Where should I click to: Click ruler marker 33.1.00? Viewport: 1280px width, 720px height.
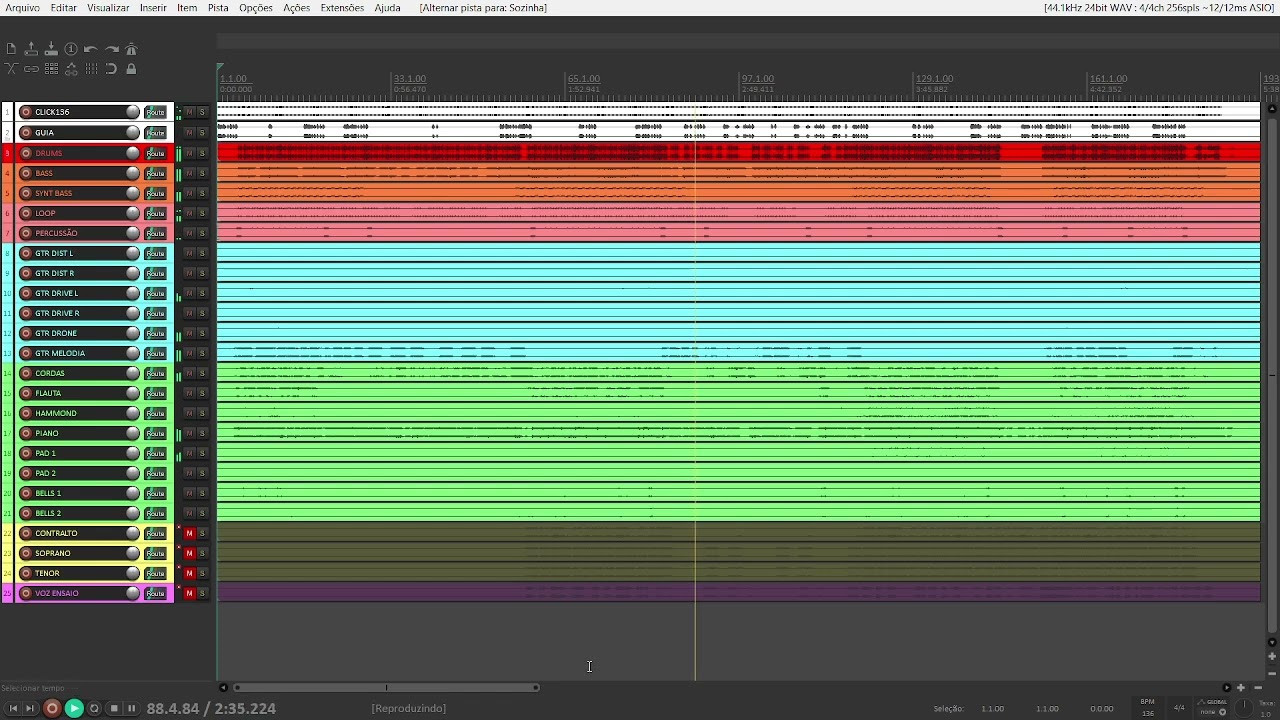410,78
